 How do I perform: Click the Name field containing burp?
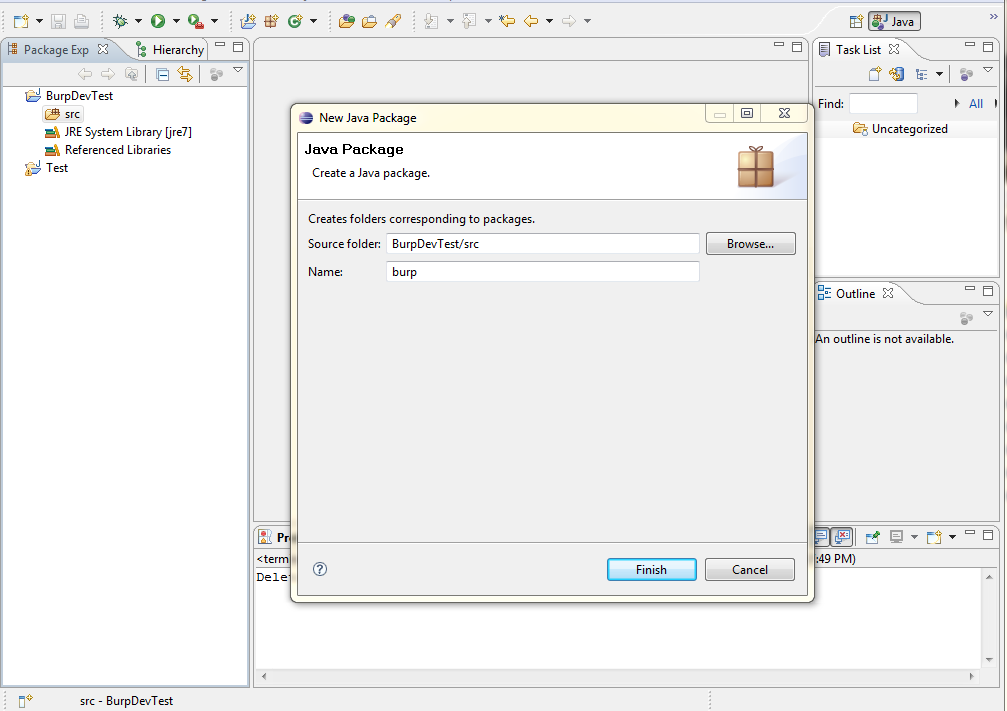tap(543, 272)
